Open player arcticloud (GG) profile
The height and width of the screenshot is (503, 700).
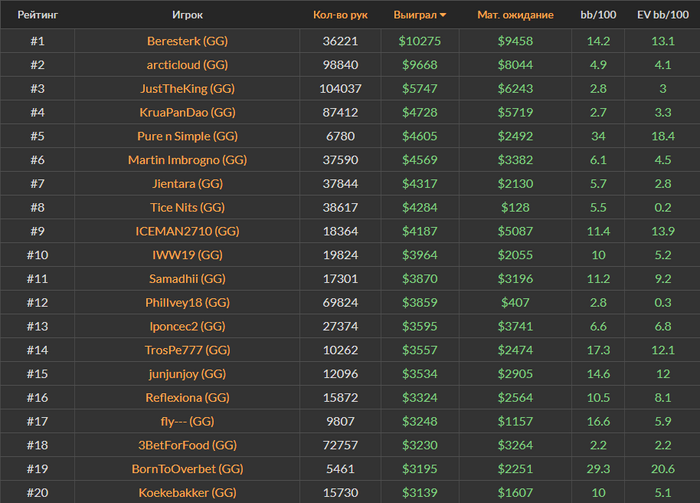click(x=189, y=65)
